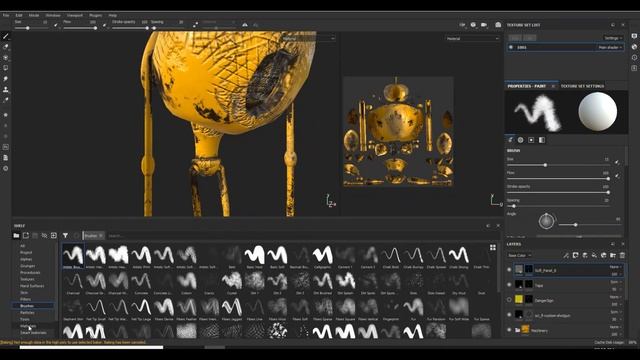The width and height of the screenshot is (640, 360).
Task: Click size pen-pressure icon in Brush section
Action: pyautogui.click(x=617, y=162)
